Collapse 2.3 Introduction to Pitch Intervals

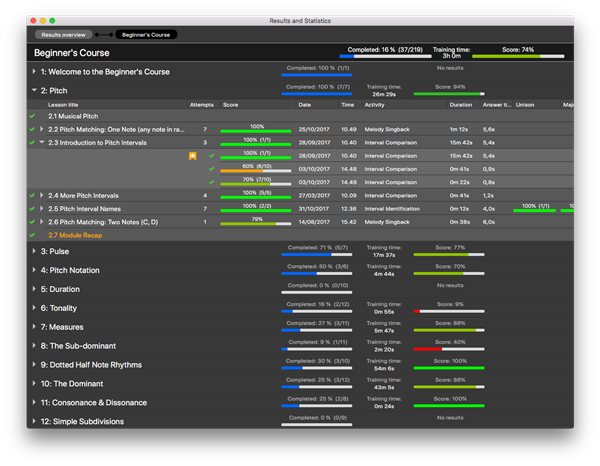41,143
